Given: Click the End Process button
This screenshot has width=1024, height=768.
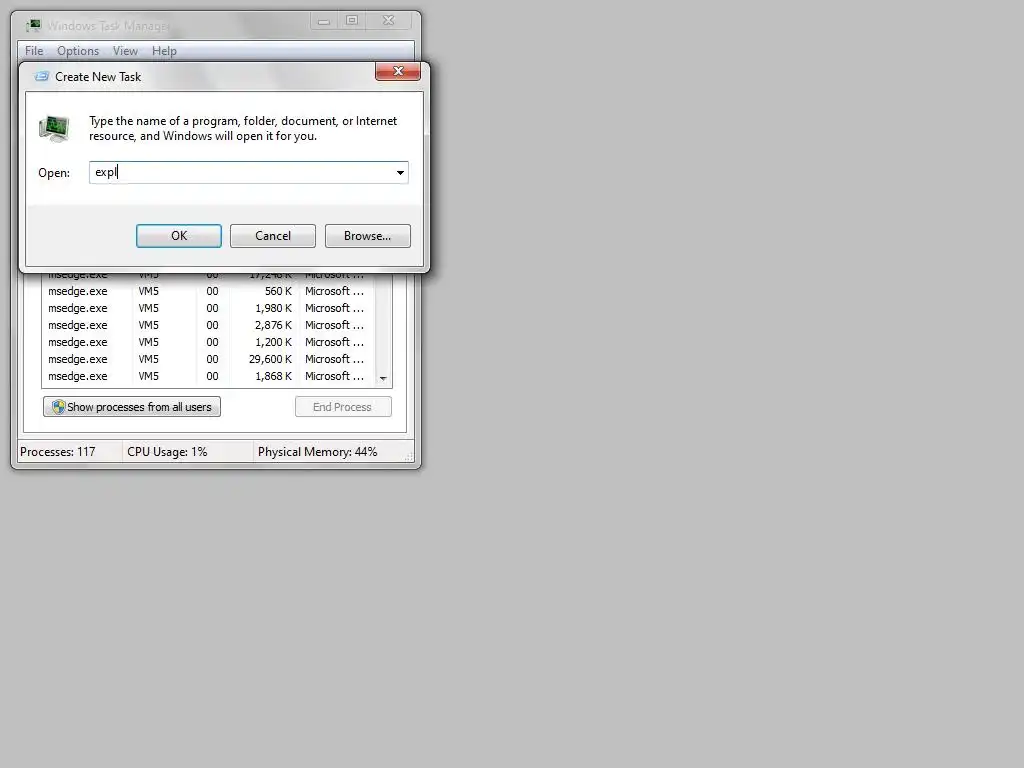Looking at the screenshot, I should pos(343,407).
